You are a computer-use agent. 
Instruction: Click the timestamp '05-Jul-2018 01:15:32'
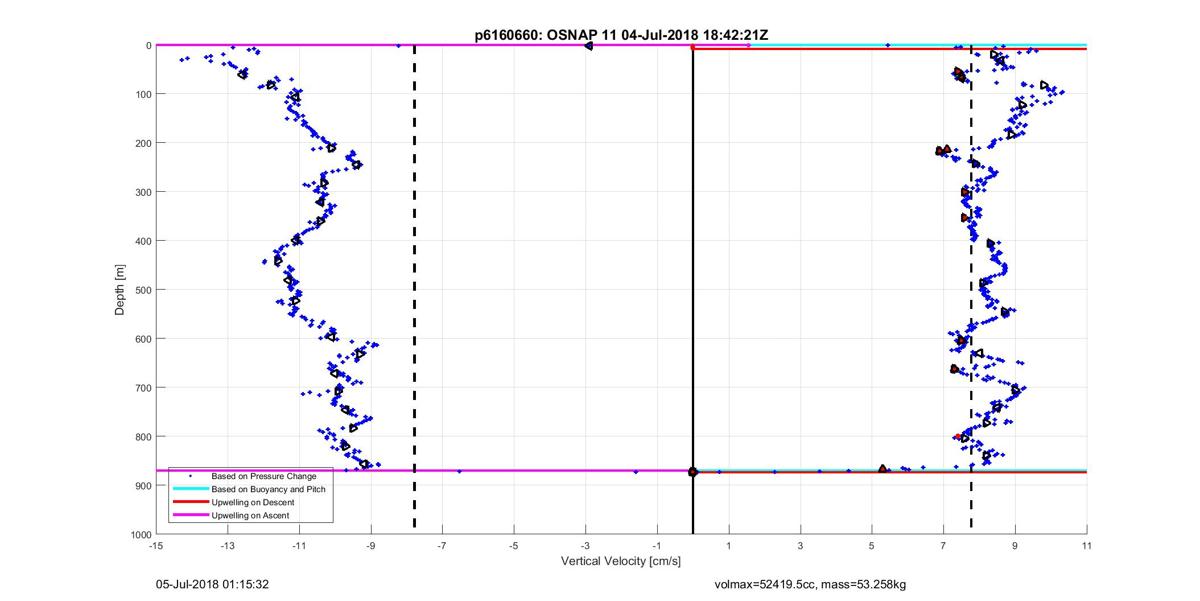[212, 584]
